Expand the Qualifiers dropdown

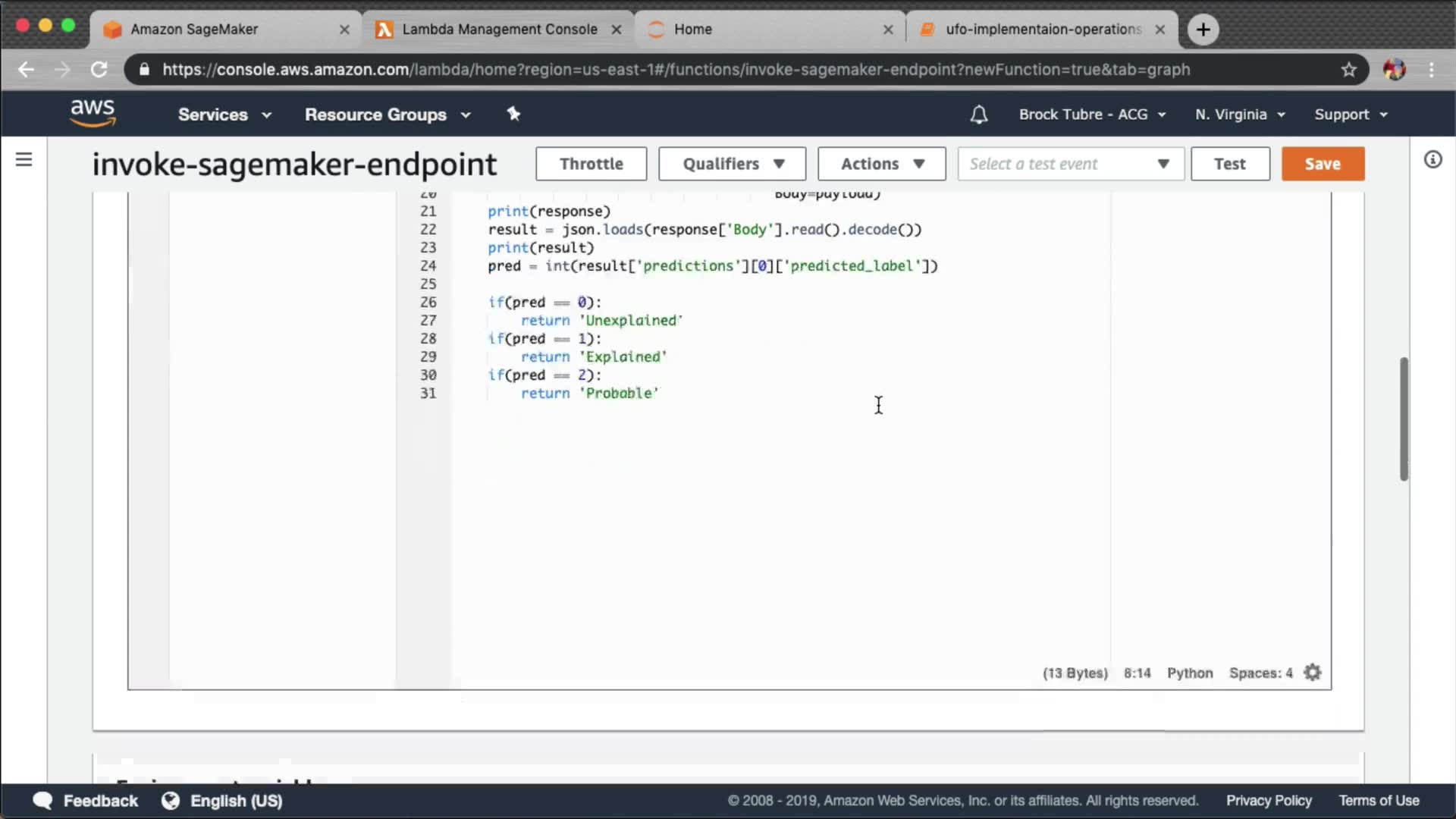click(x=732, y=164)
